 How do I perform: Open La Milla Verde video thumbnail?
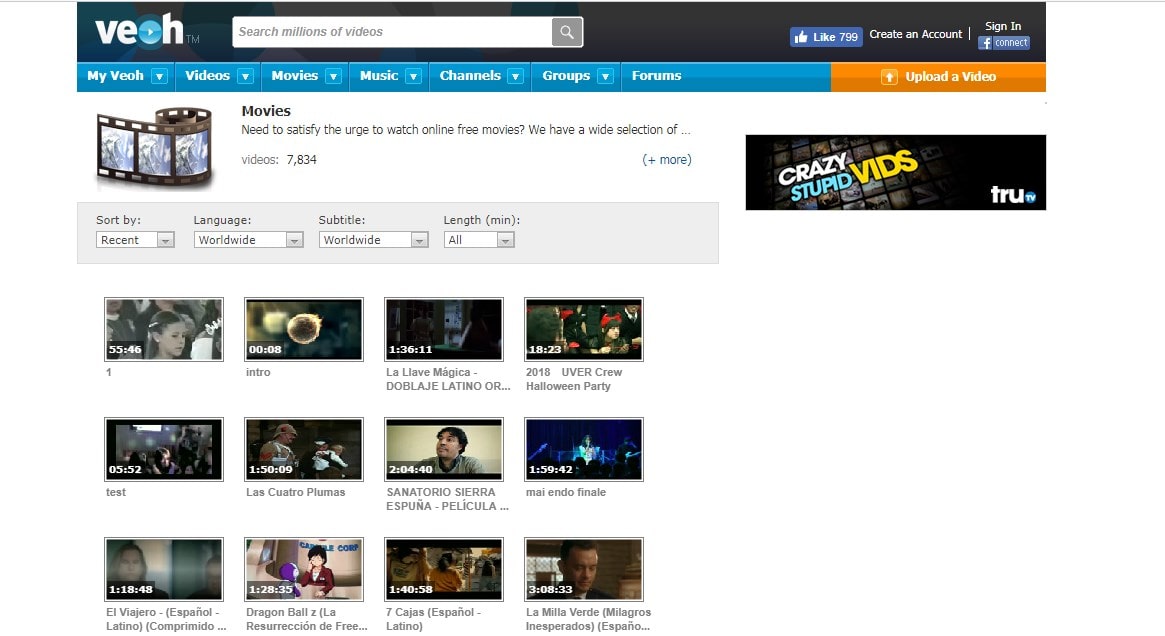point(584,569)
